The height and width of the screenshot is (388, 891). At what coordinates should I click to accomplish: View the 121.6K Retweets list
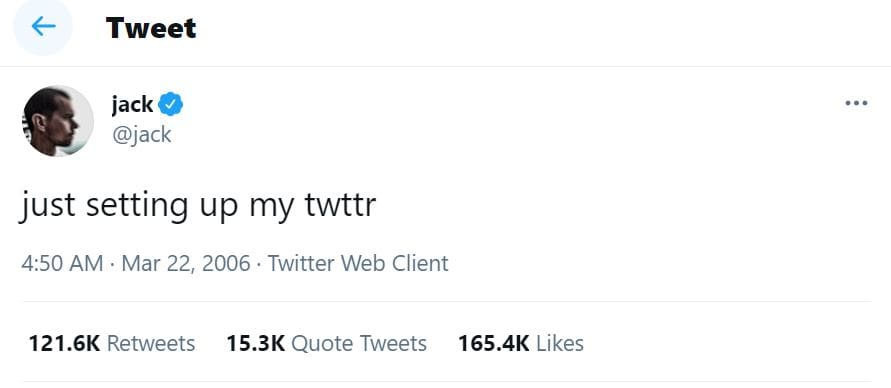tap(112, 343)
